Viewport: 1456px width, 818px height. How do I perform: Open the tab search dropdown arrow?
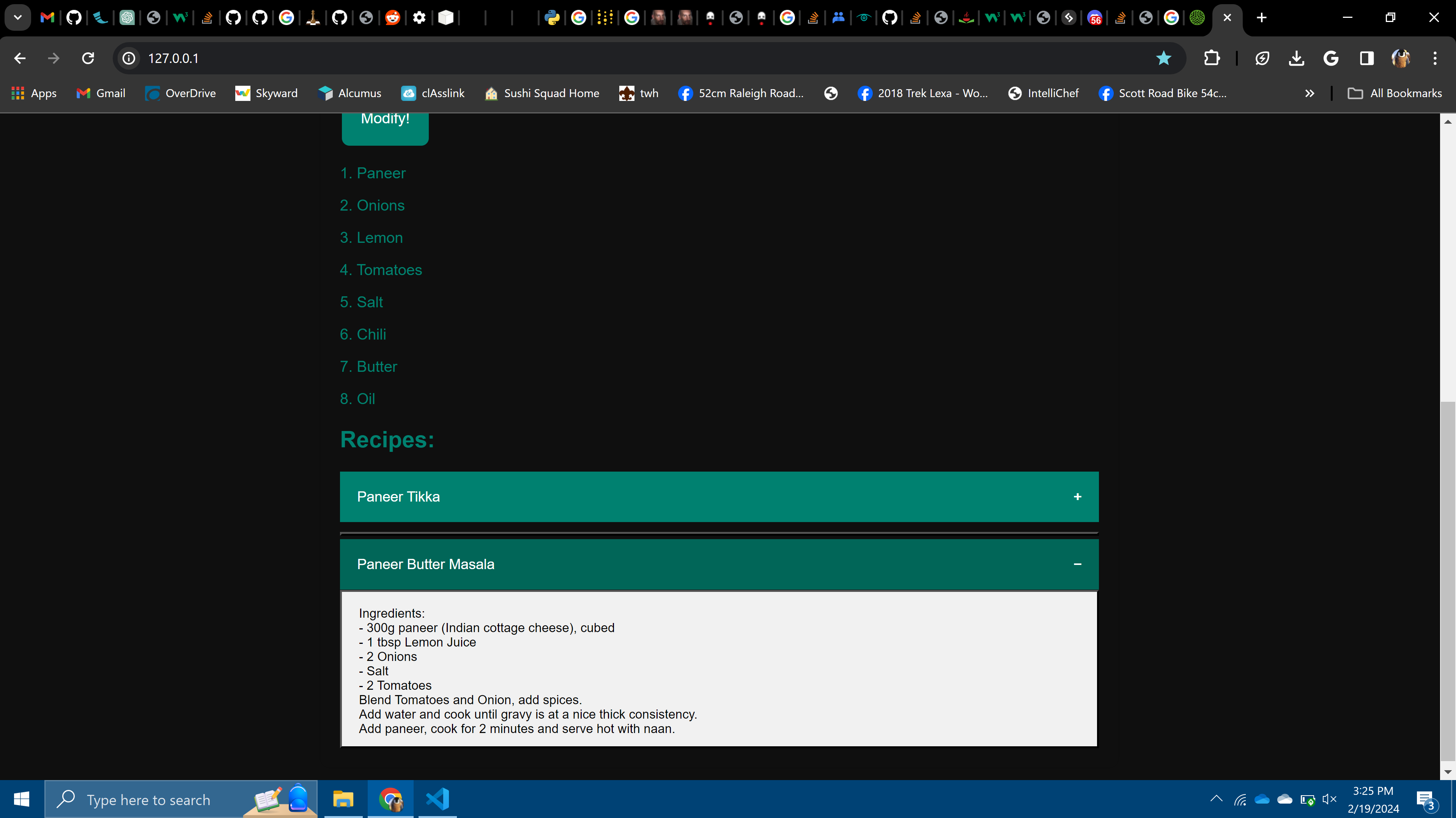coord(17,17)
